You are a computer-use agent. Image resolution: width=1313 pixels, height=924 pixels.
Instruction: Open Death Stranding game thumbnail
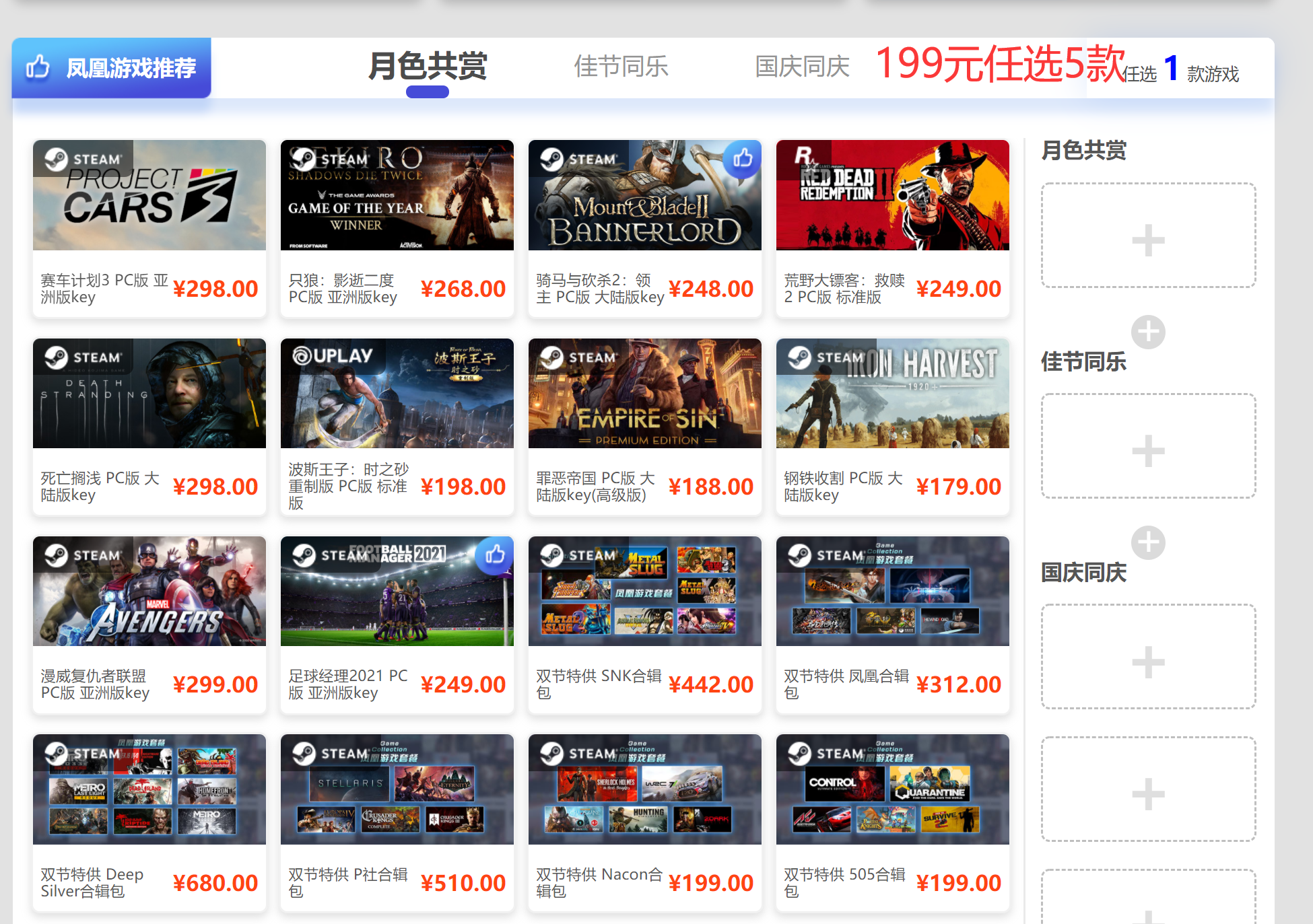tap(149, 393)
